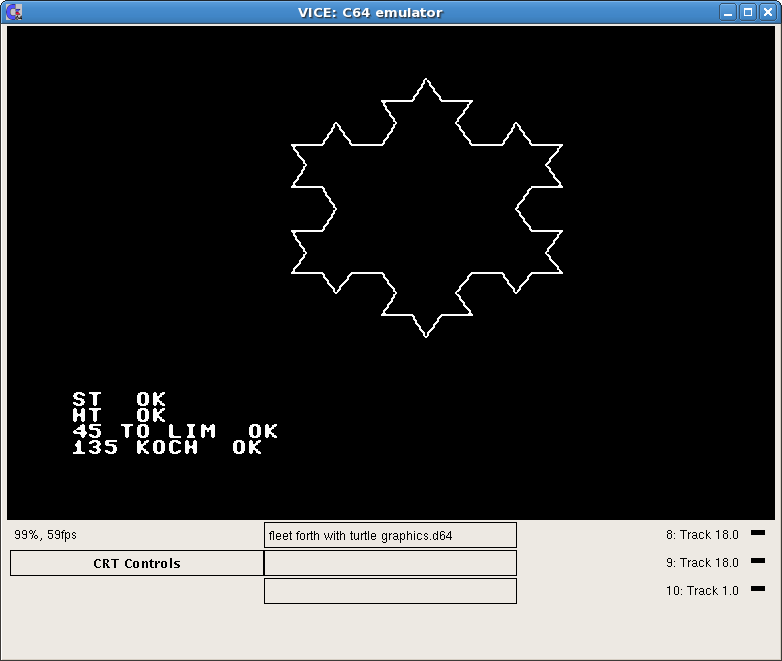Click the fleet forth with turtle graphics.d64 field

pos(390,535)
